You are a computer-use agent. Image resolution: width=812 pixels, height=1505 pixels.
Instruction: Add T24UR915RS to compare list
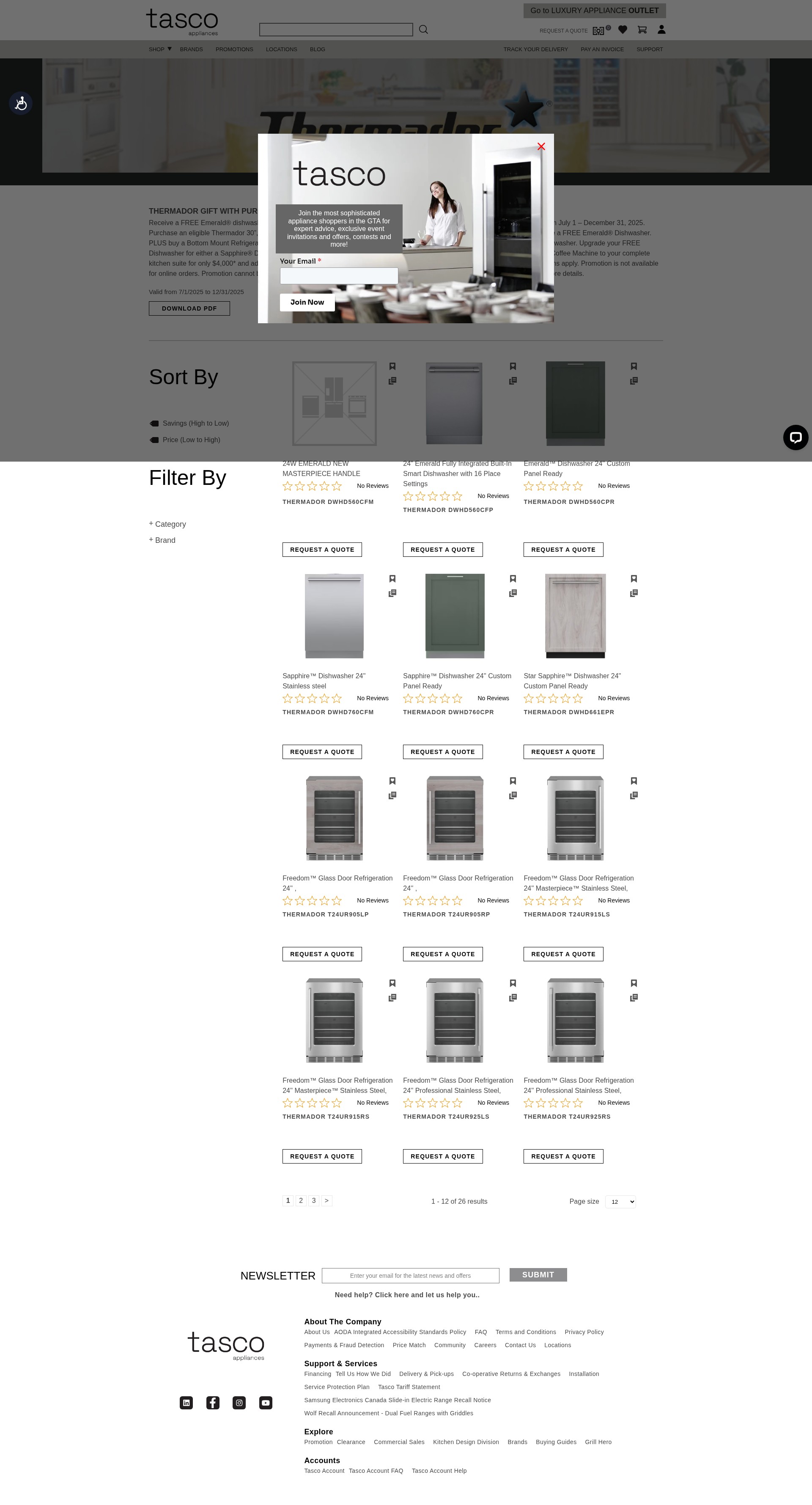[392, 998]
